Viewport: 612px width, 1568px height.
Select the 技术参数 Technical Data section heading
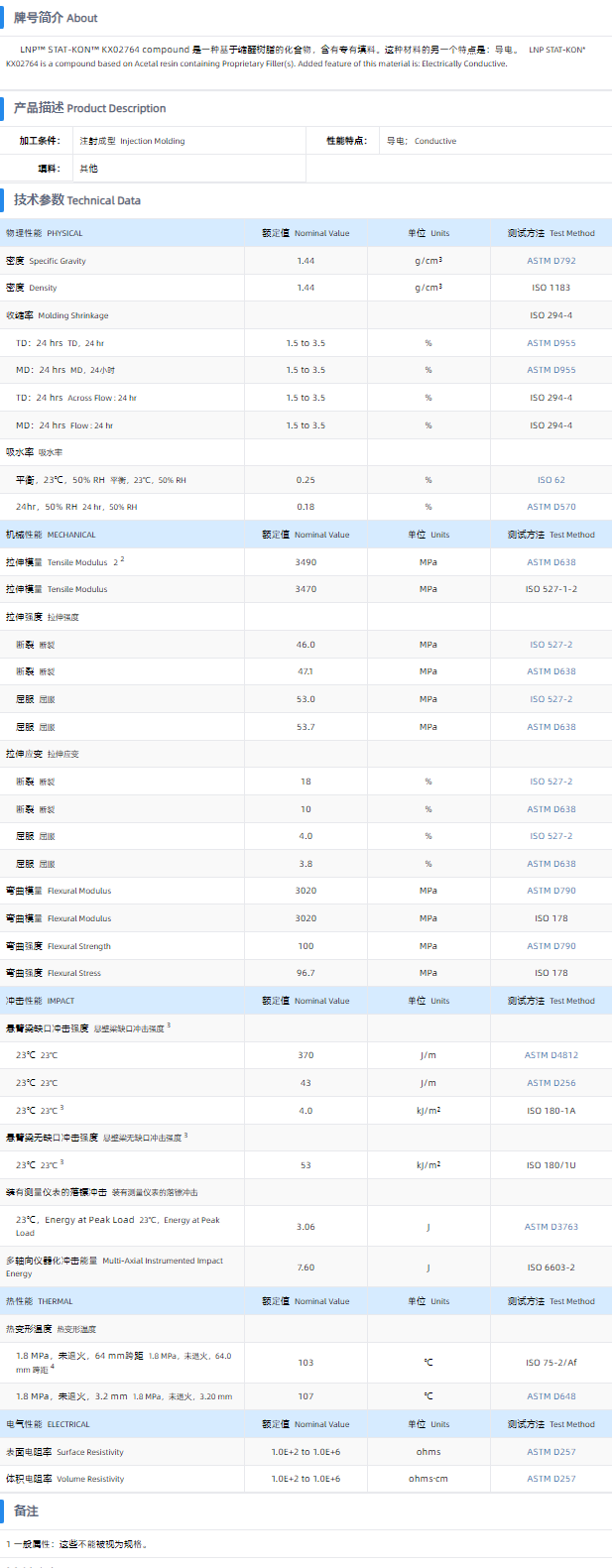[x=77, y=200]
